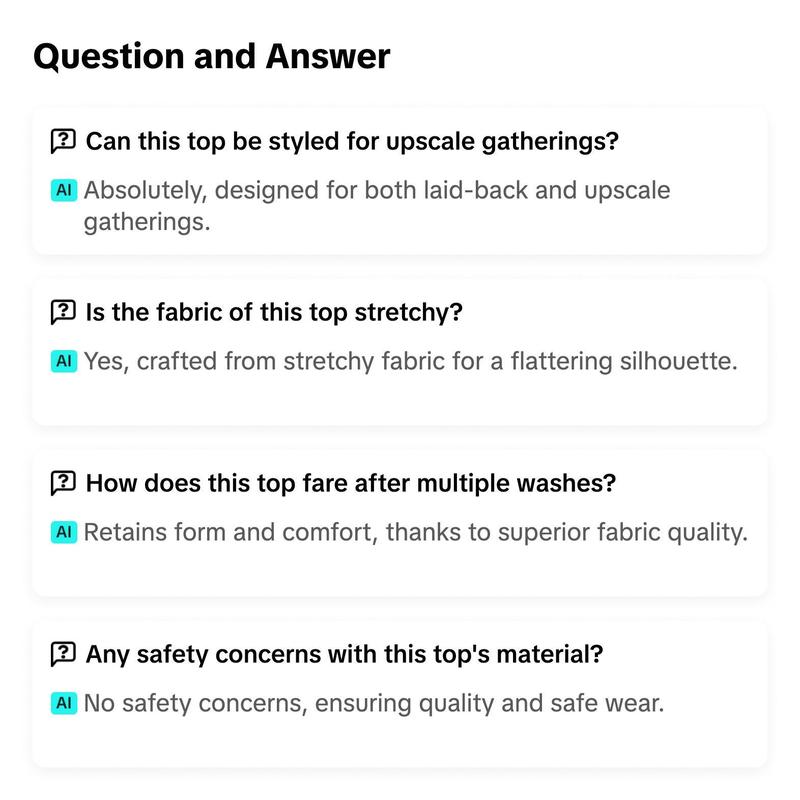Click the question icon before multiple washes question
Image resolution: width=800 pixels, height=800 pixels.
(x=63, y=483)
